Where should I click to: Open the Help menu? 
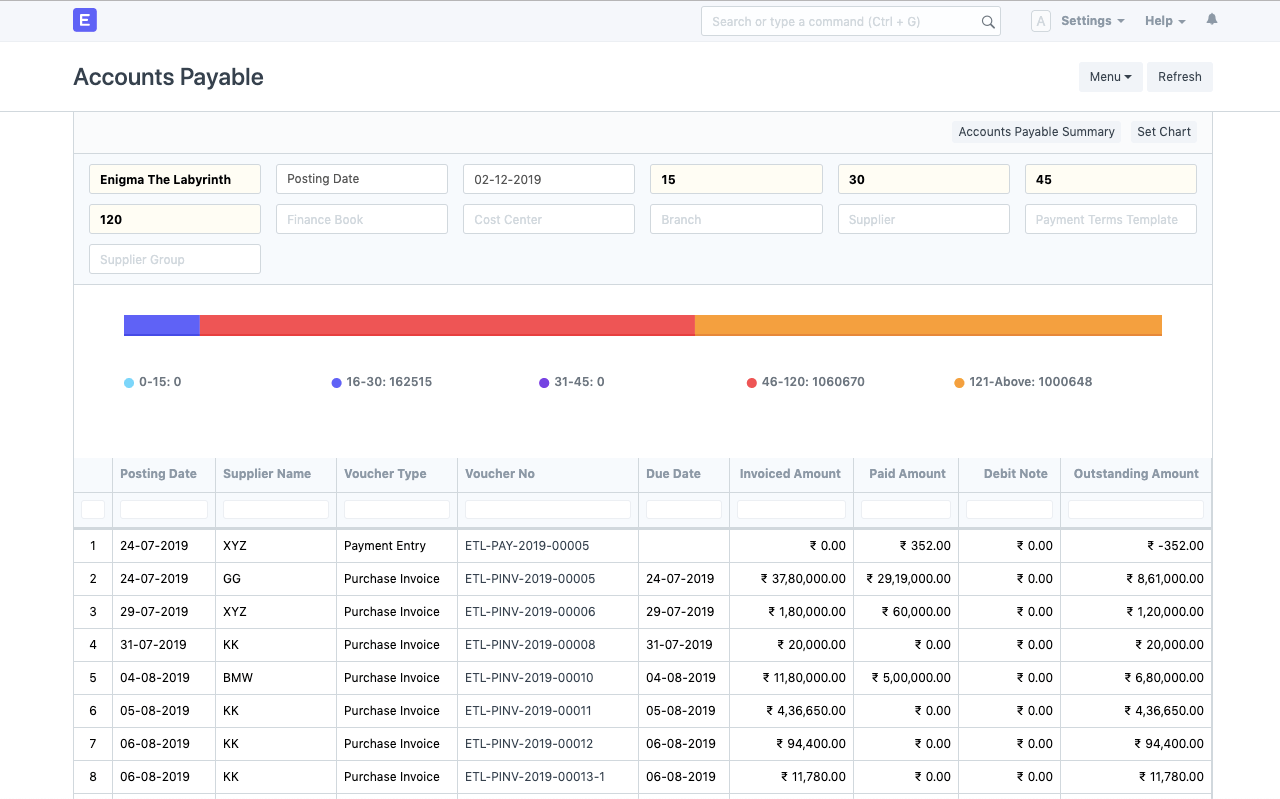pos(1164,20)
